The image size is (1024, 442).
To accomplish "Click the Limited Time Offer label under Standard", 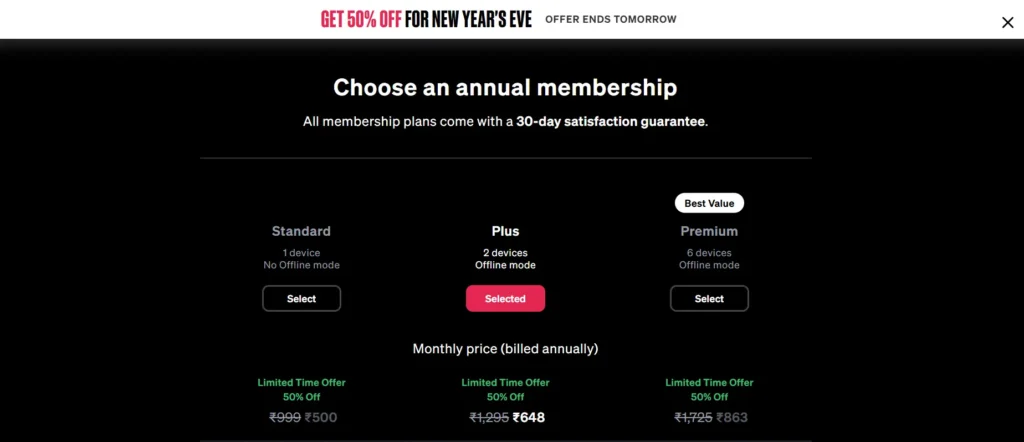I will (301, 382).
